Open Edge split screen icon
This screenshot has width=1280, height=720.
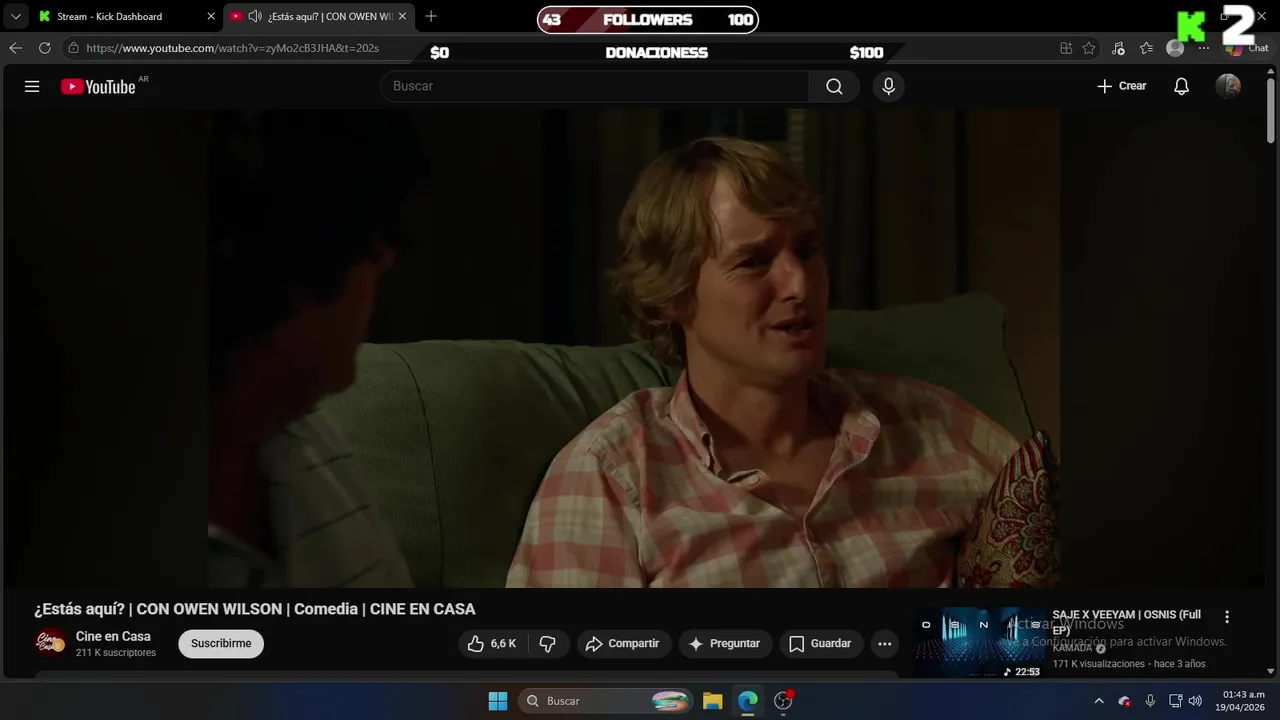[x=1066, y=48]
